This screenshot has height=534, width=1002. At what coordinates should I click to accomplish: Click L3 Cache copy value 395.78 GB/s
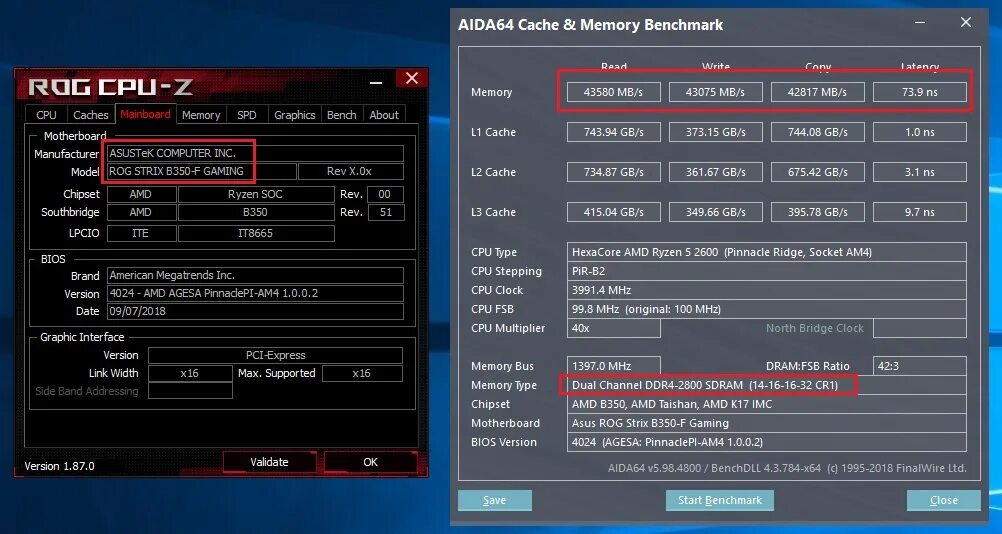tap(818, 212)
